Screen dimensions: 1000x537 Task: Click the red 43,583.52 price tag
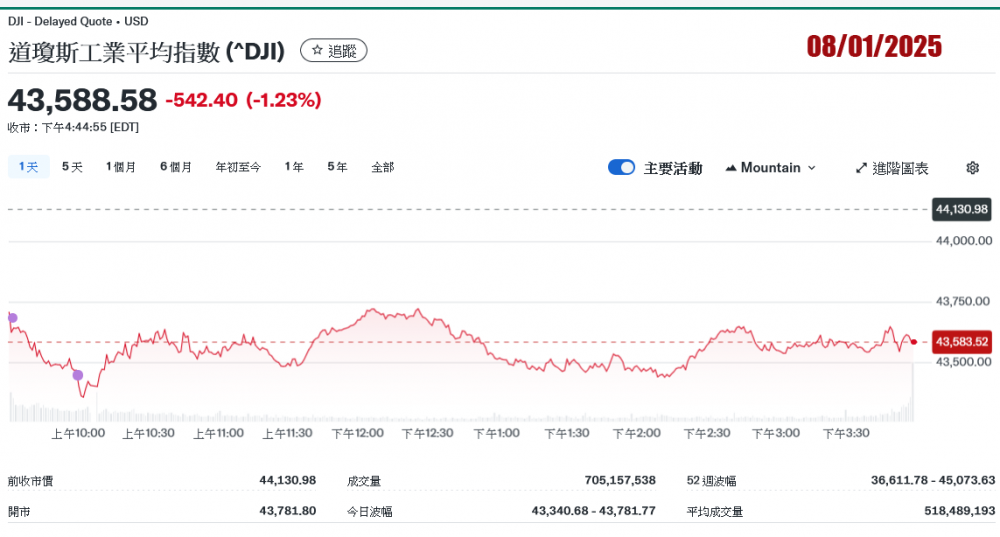pyautogui.click(x=961, y=342)
